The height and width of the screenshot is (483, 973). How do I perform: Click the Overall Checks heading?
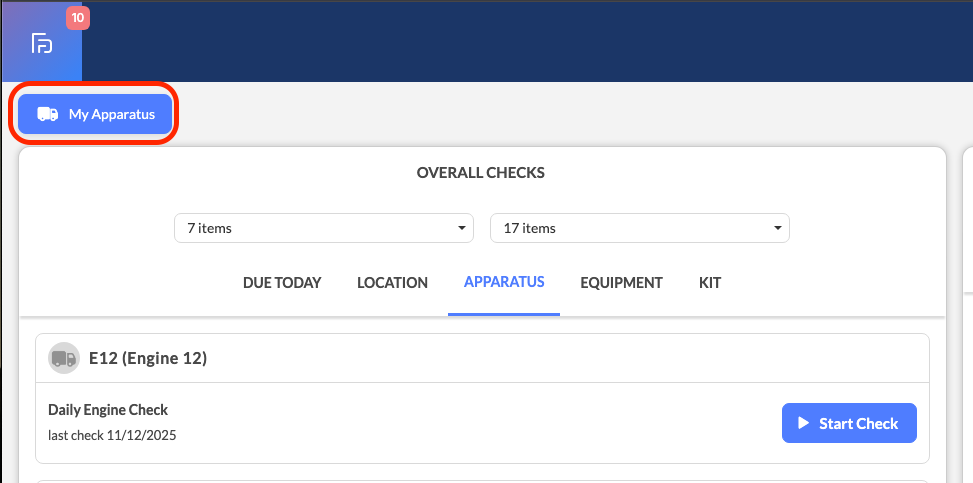[481, 173]
